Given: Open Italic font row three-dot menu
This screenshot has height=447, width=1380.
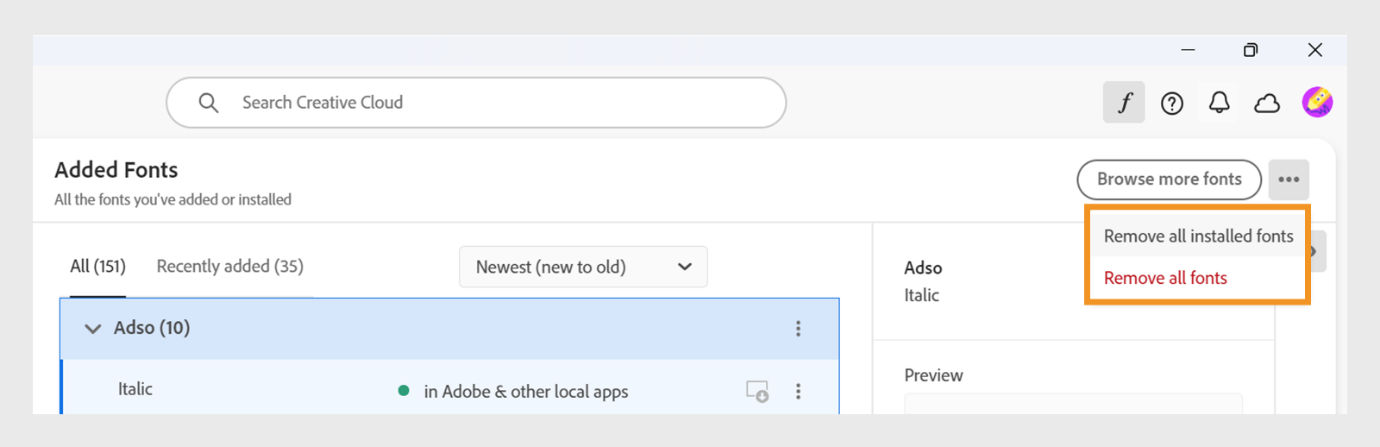Looking at the screenshot, I should point(798,391).
